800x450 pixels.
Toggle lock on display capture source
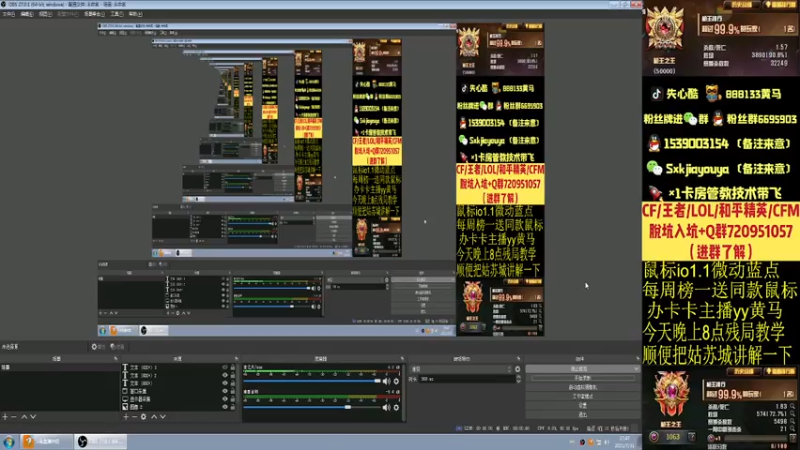(x=233, y=399)
